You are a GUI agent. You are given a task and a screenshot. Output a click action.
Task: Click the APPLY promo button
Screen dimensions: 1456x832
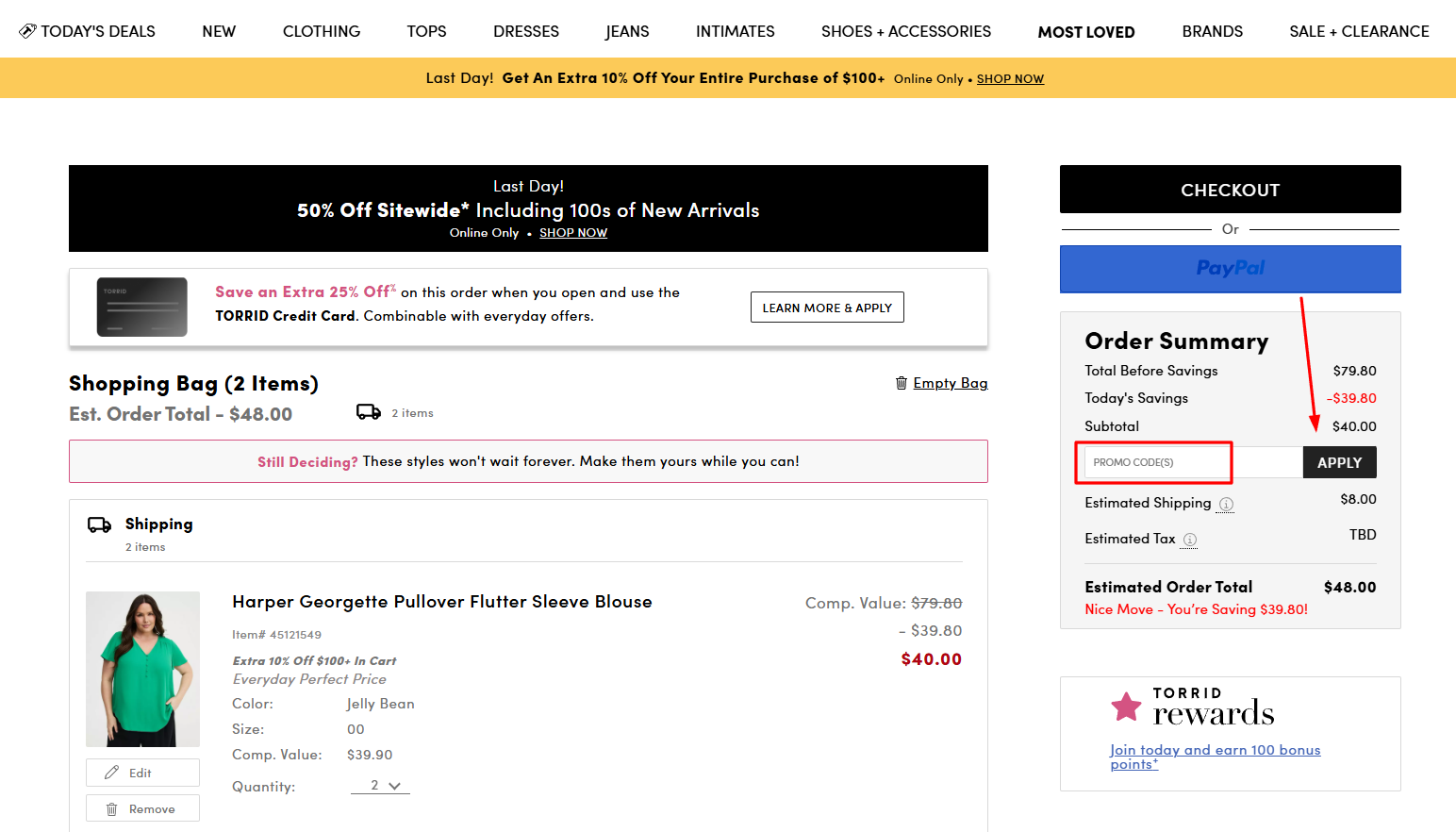1339,462
